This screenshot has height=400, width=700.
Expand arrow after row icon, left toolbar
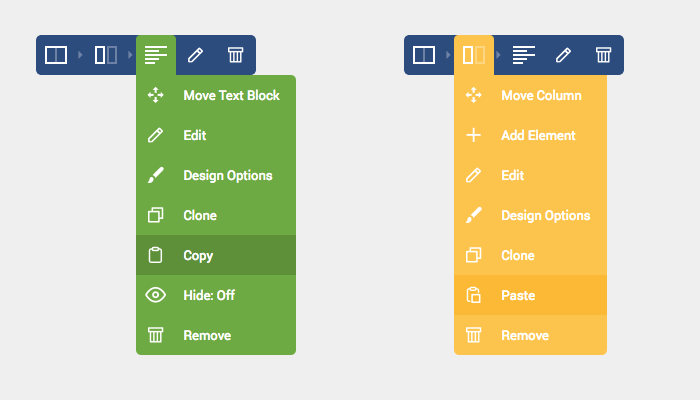coord(80,55)
